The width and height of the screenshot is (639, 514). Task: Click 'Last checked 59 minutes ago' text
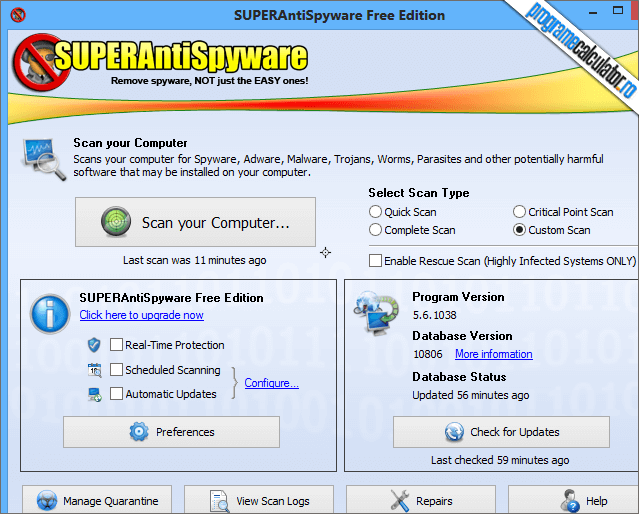500,460
